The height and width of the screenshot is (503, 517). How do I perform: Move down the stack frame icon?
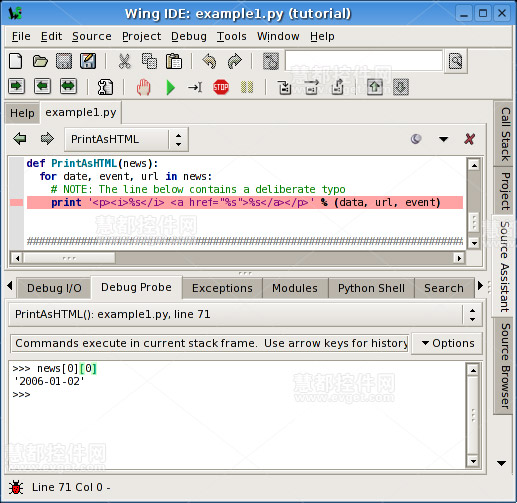[401, 87]
